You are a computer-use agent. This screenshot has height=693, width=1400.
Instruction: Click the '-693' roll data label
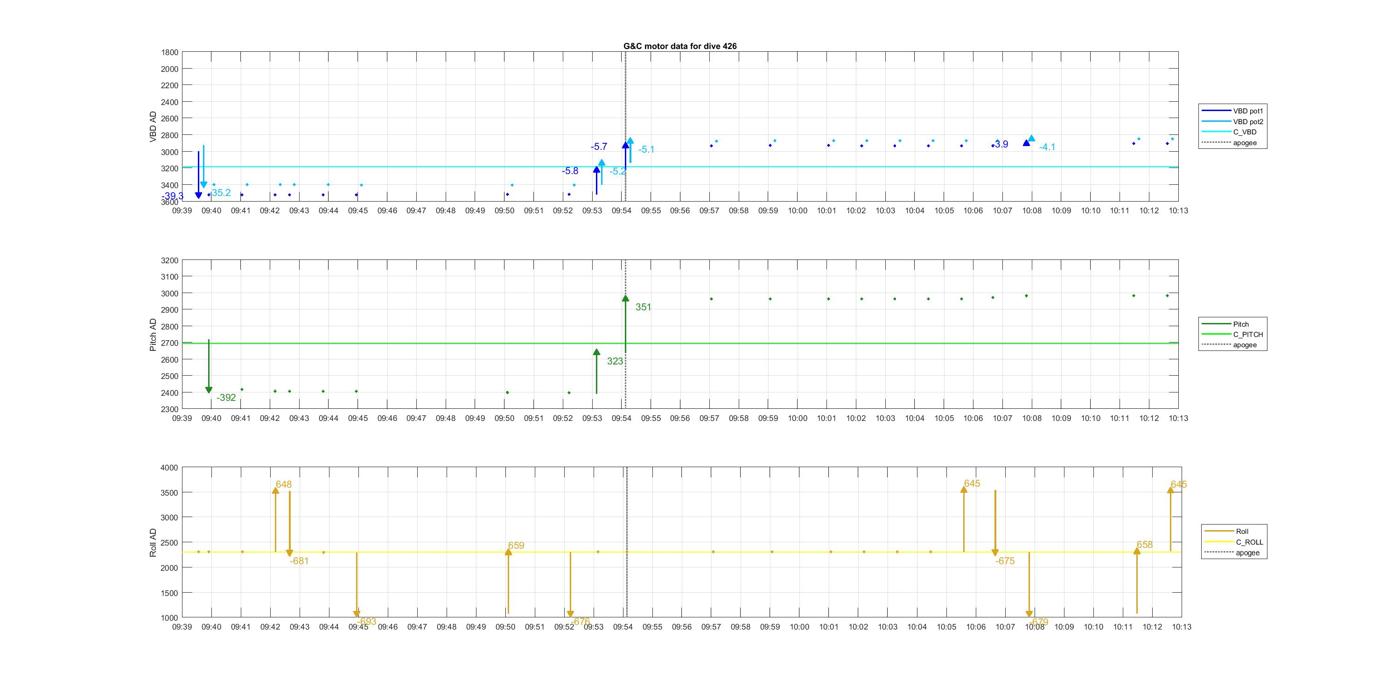(366, 621)
